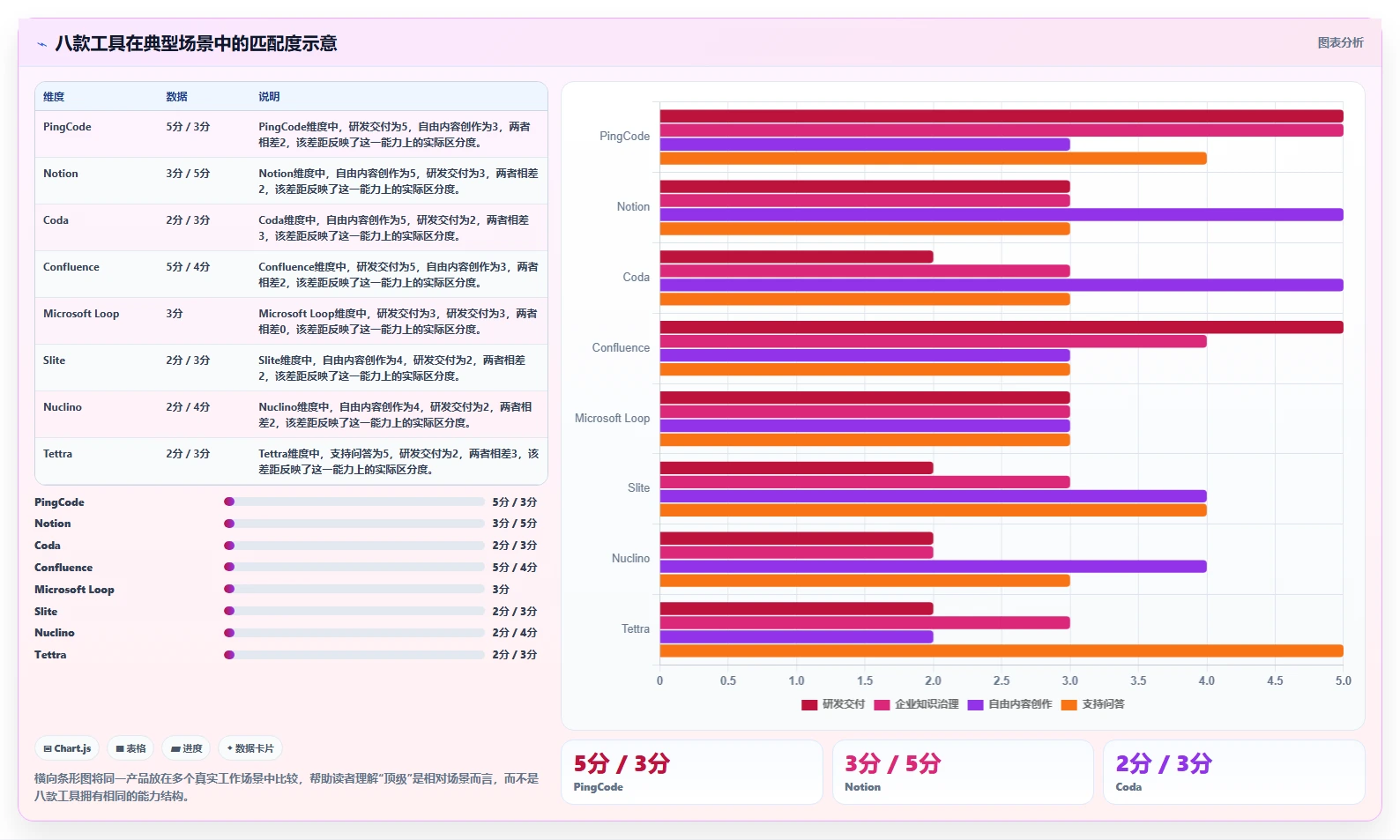Click the Nuclino progress bar

tap(354, 633)
